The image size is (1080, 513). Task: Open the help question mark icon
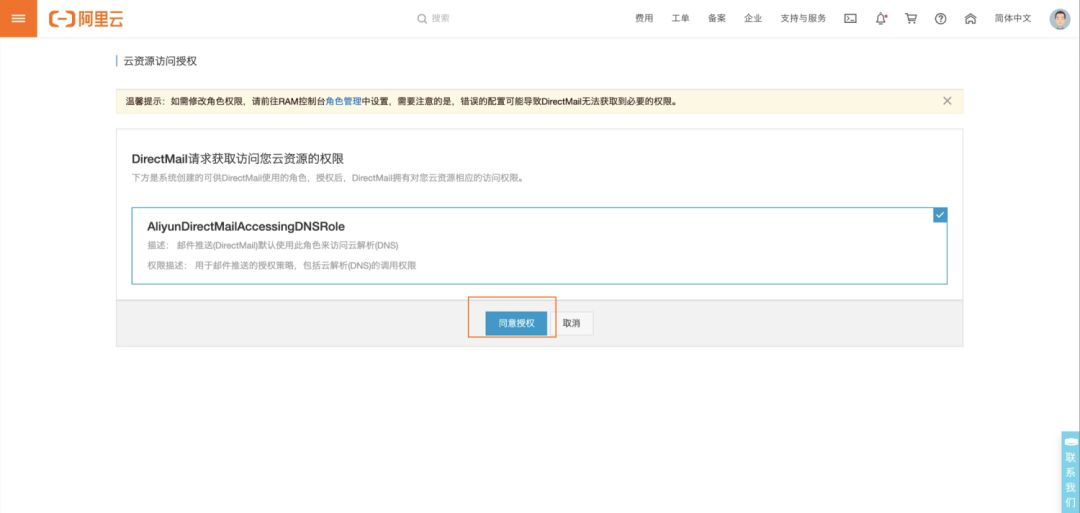(x=940, y=19)
